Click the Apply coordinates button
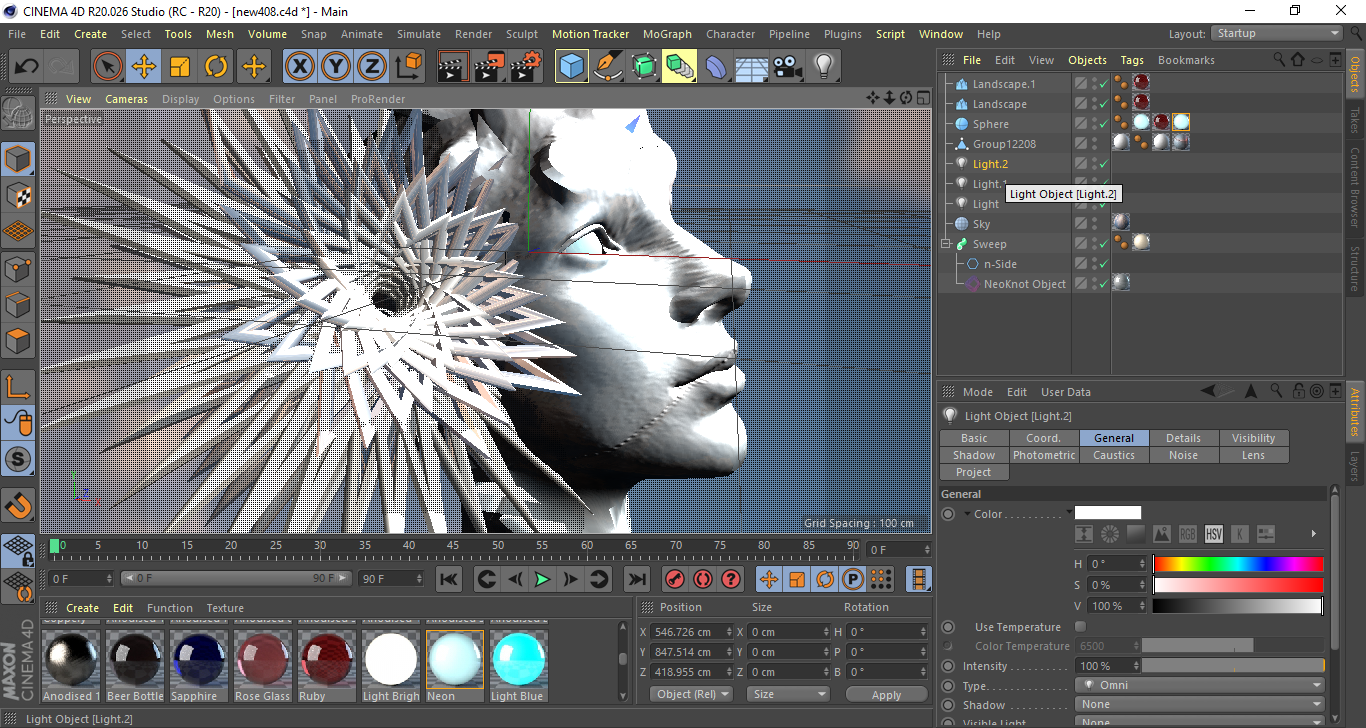1366x728 pixels. click(x=886, y=694)
